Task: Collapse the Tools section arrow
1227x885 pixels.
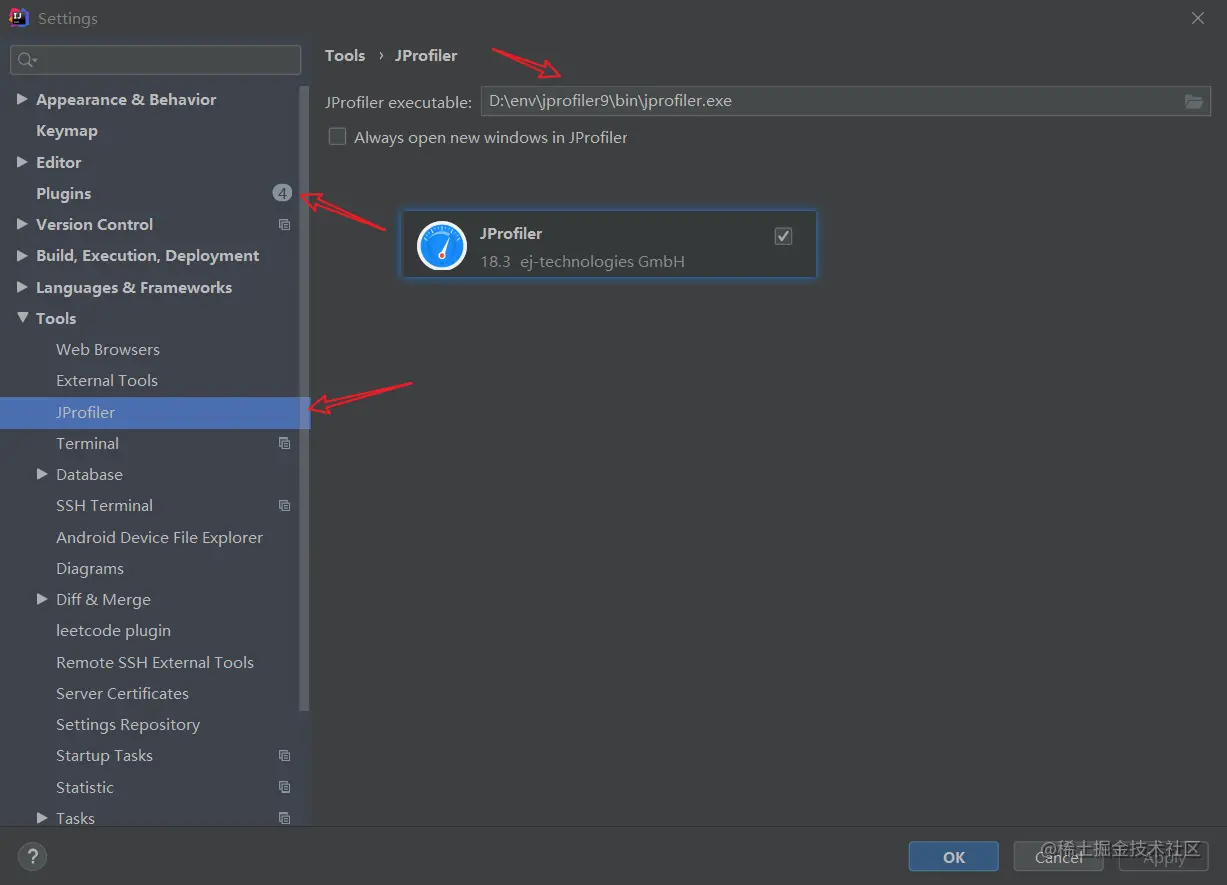Action: 22,318
